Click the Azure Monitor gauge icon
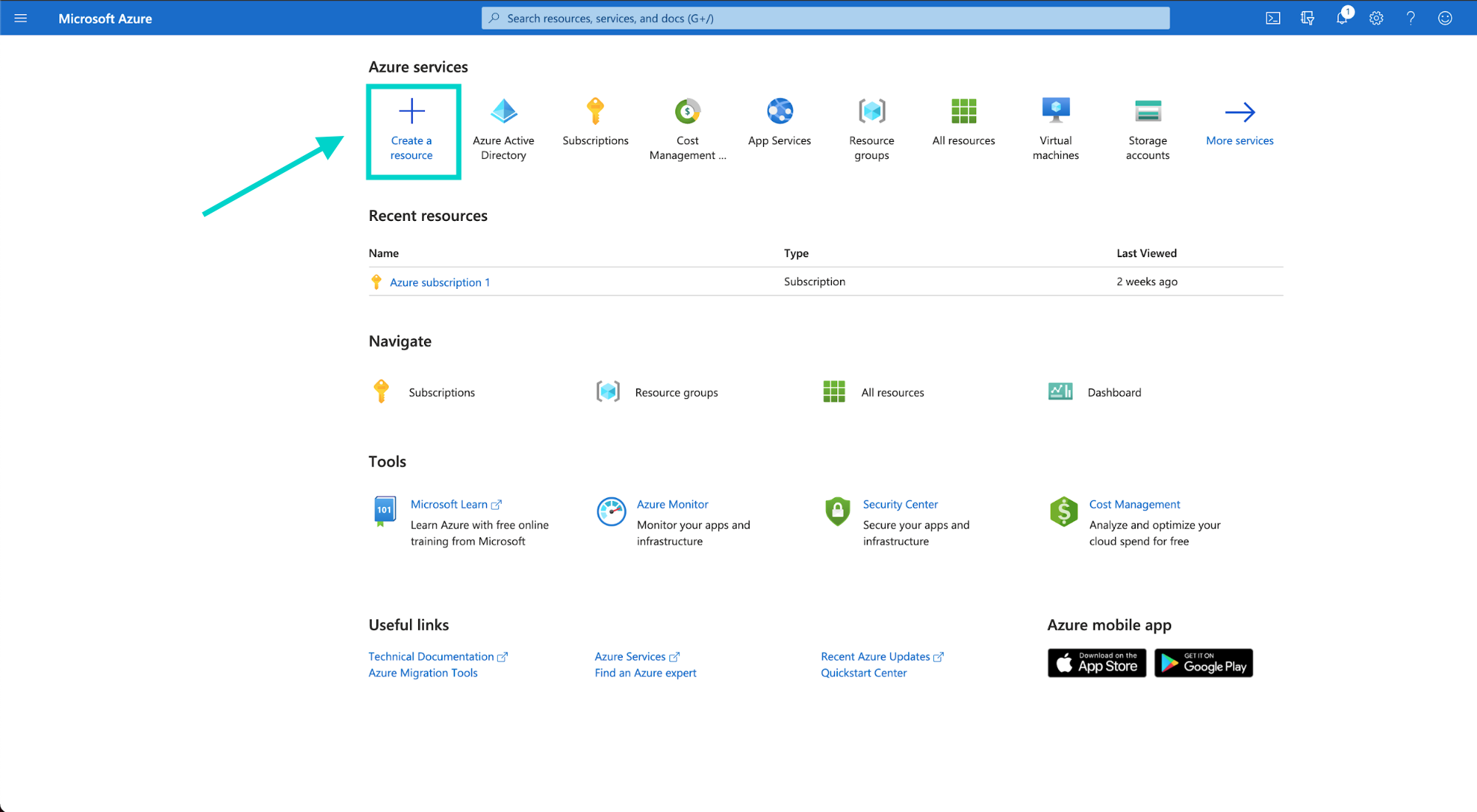The width and height of the screenshot is (1477, 812). click(611, 511)
